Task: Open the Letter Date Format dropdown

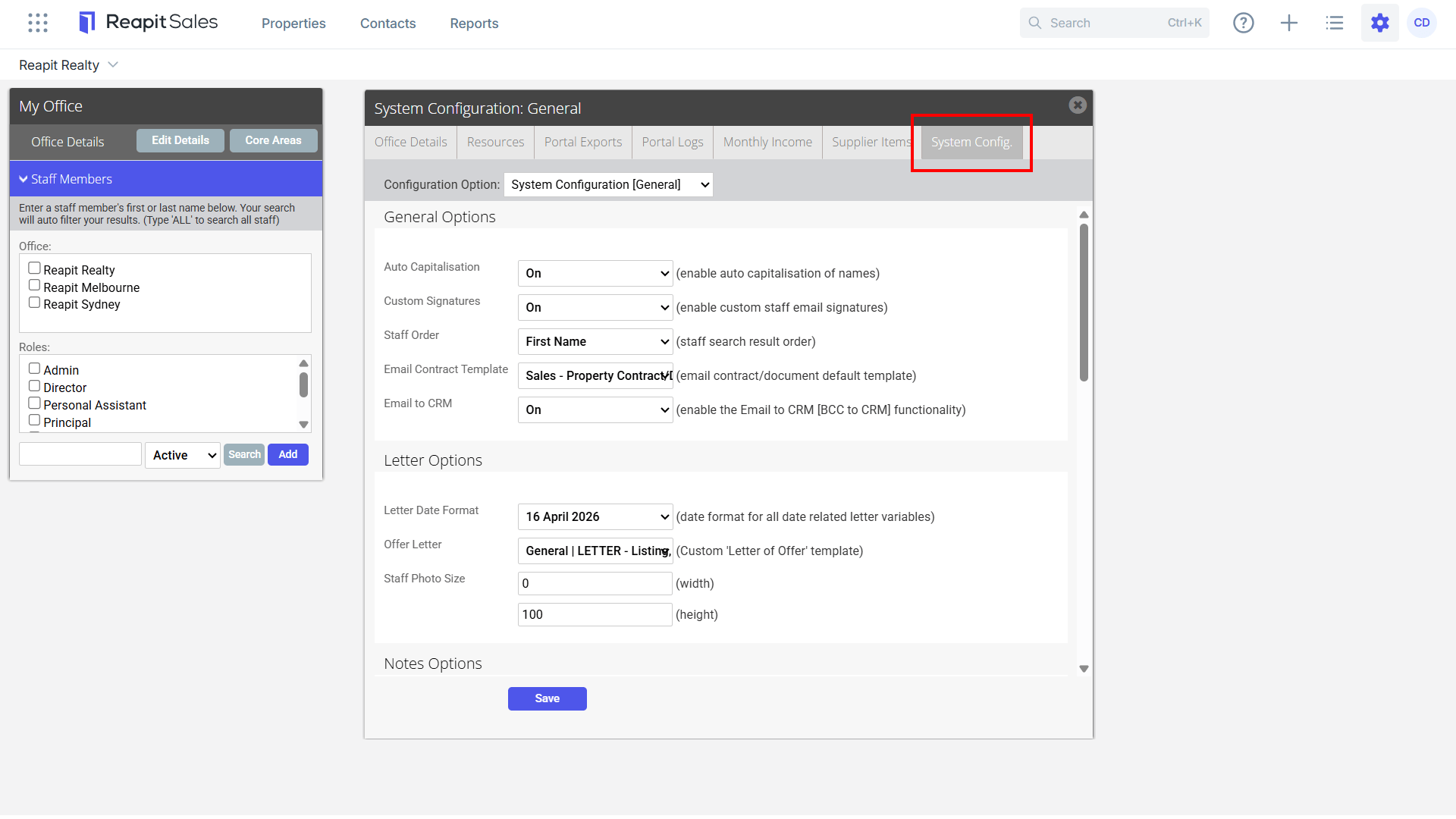Action: click(x=595, y=516)
